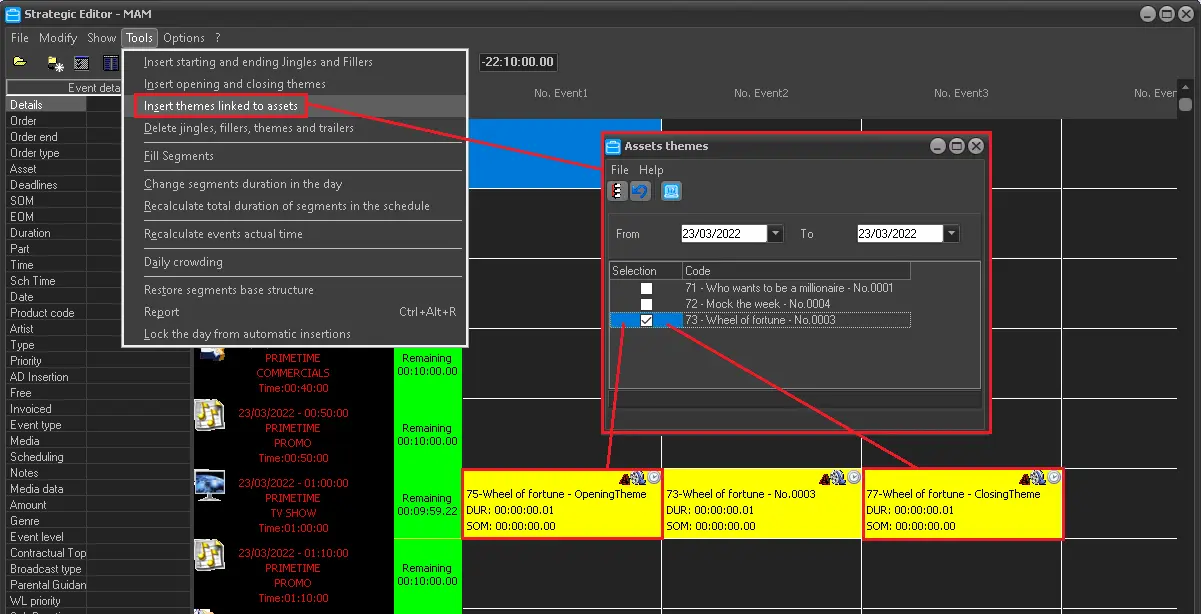Image resolution: width=1201 pixels, height=614 pixels.
Task: Select the Duration row in event details
Action: [x=30, y=233]
